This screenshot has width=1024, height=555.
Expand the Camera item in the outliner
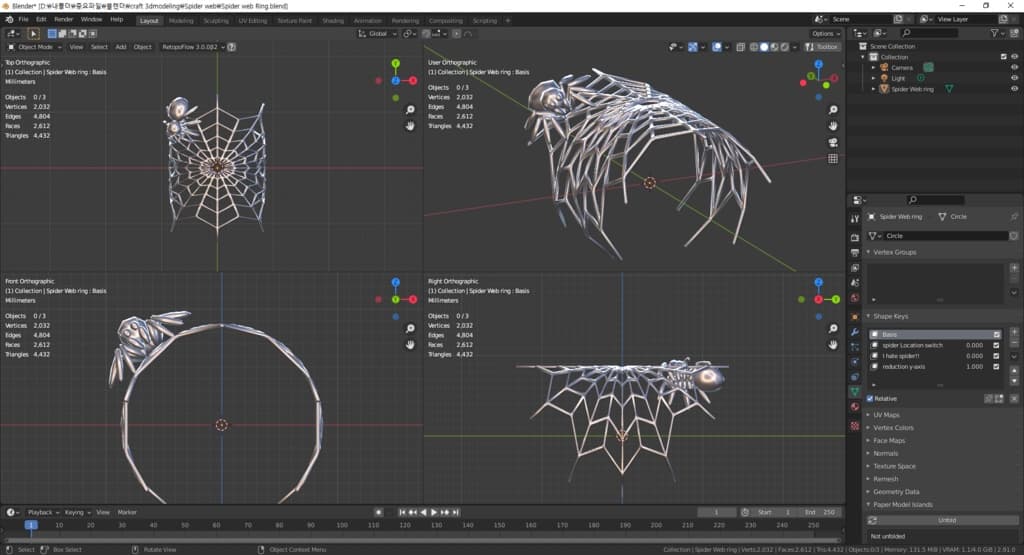[873, 67]
